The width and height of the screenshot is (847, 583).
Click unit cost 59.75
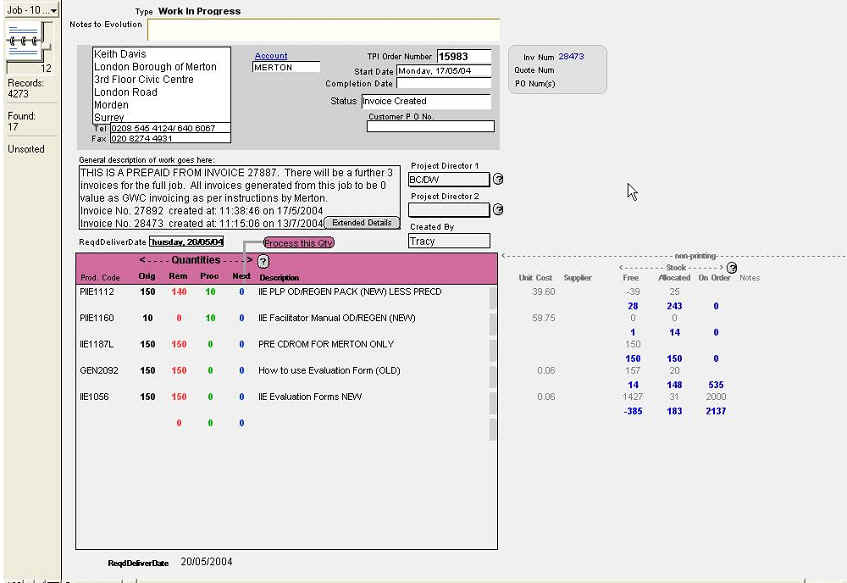point(543,318)
